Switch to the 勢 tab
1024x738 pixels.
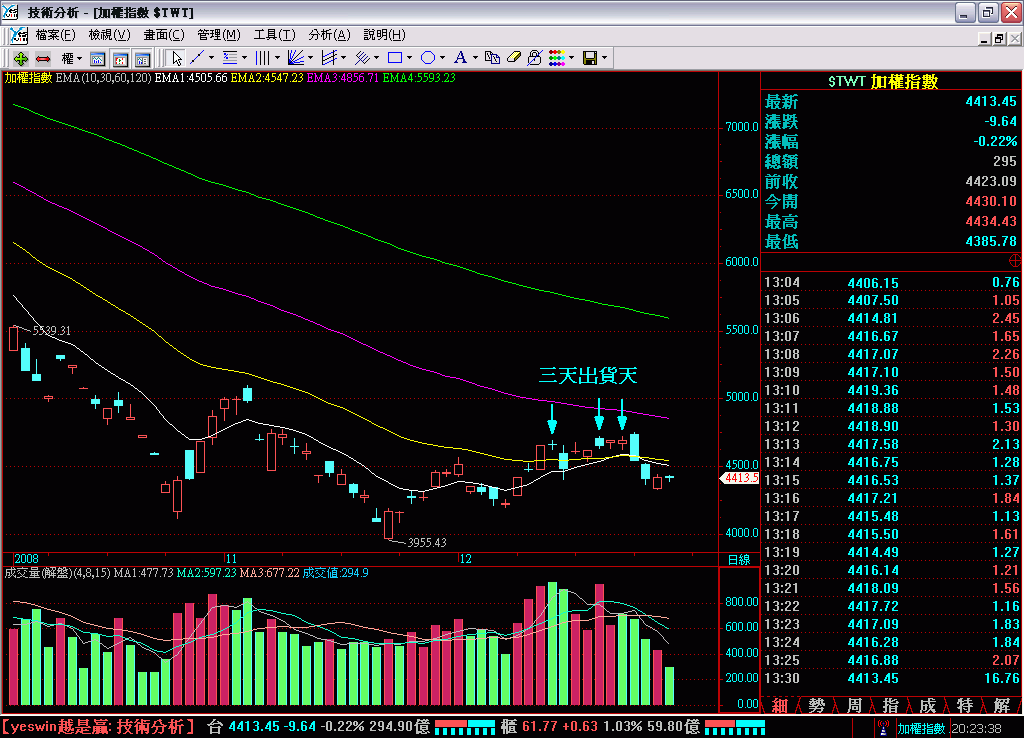click(817, 705)
